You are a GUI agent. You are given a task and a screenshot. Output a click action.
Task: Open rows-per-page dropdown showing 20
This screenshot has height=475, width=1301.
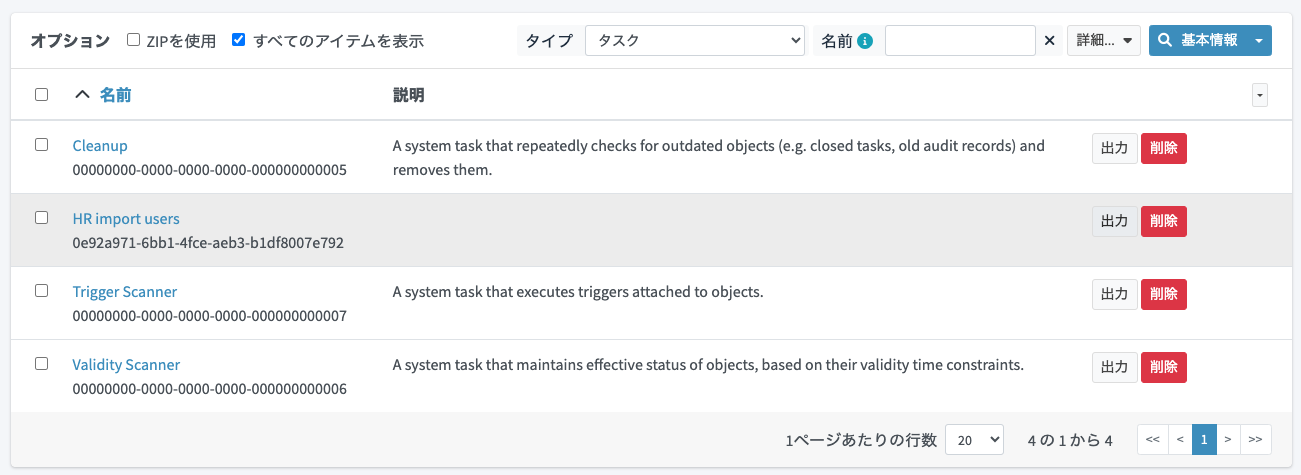(x=974, y=439)
